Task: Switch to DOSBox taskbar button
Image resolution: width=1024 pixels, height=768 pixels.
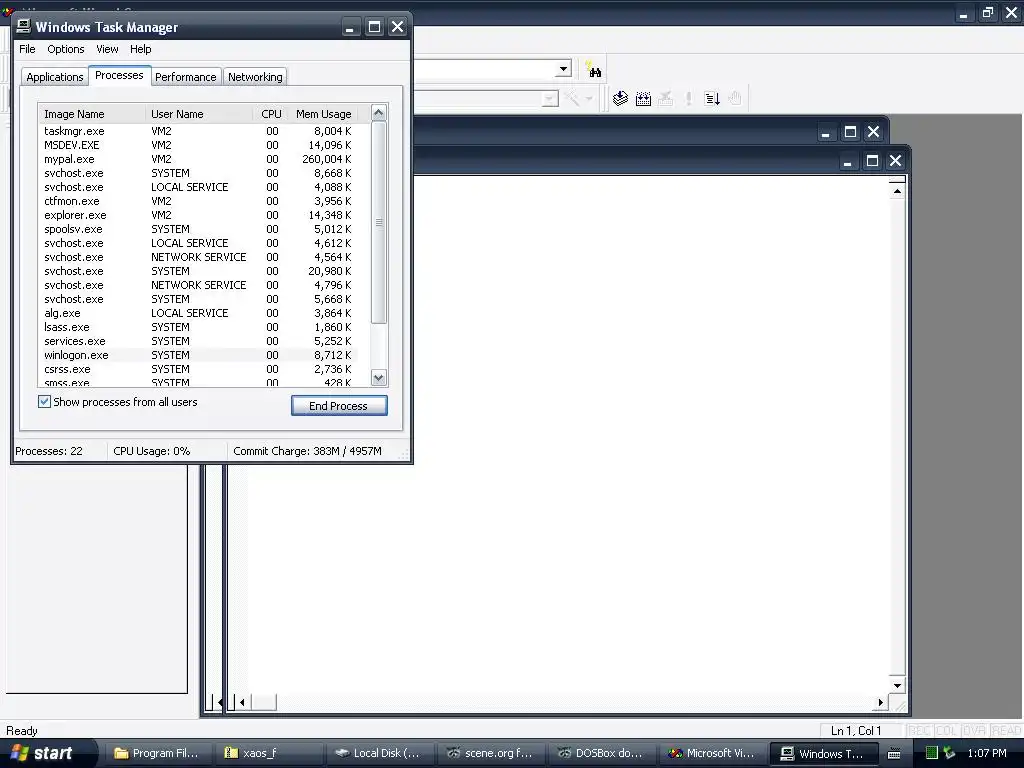Action: (x=601, y=753)
